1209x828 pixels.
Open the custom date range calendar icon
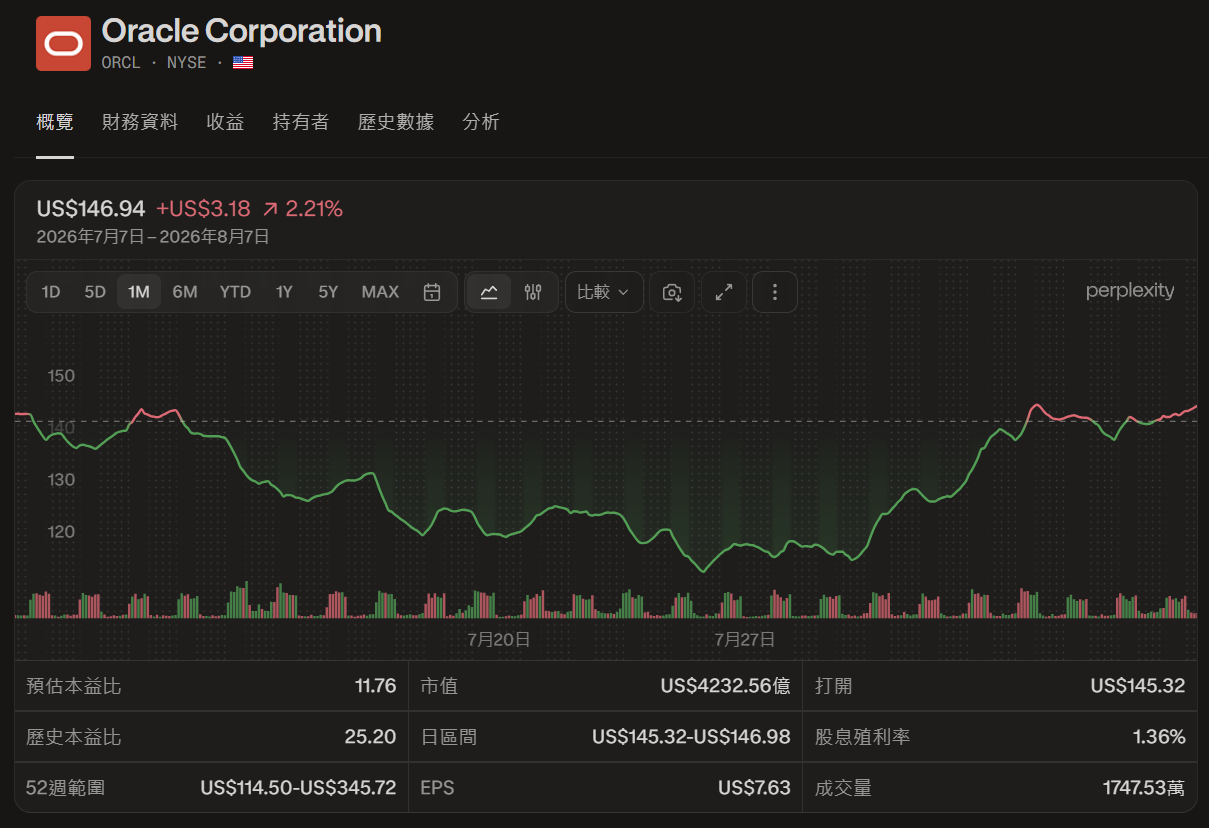coord(432,292)
